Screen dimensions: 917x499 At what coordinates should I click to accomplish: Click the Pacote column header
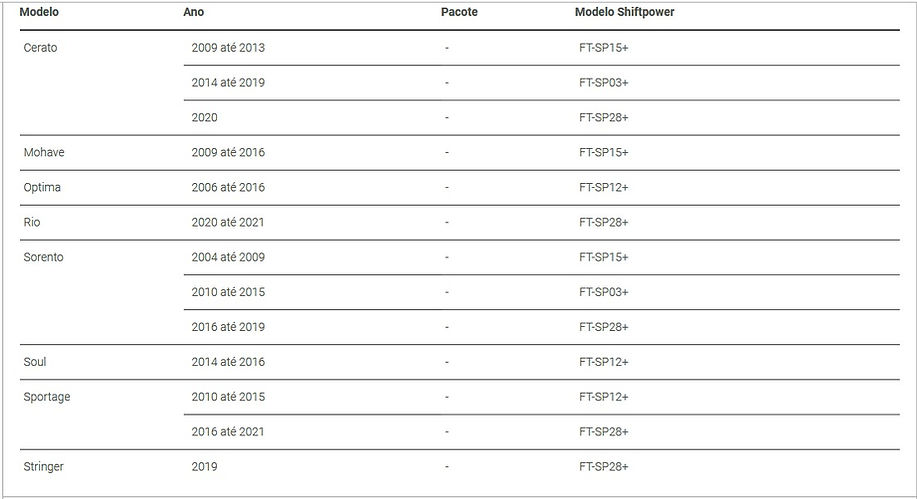point(459,12)
